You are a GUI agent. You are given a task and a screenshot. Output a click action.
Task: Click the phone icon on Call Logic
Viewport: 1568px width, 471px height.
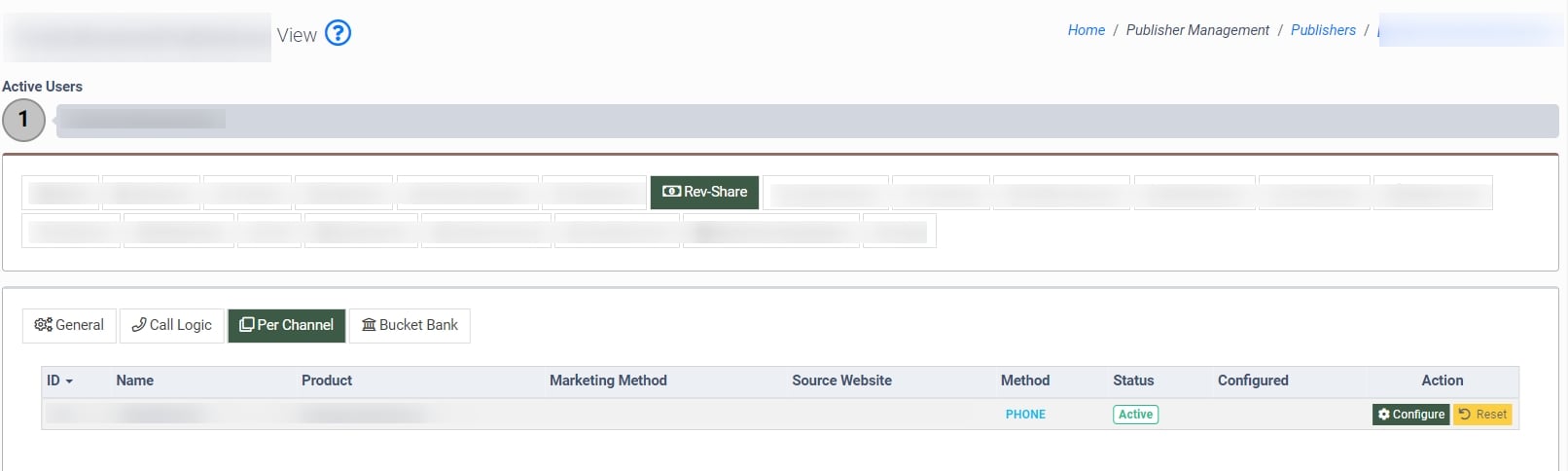tap(139, 325)
